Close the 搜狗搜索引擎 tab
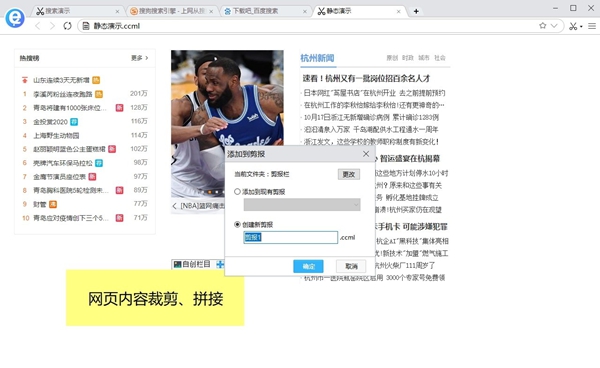The image size is (600, 368). pos(211,11)
